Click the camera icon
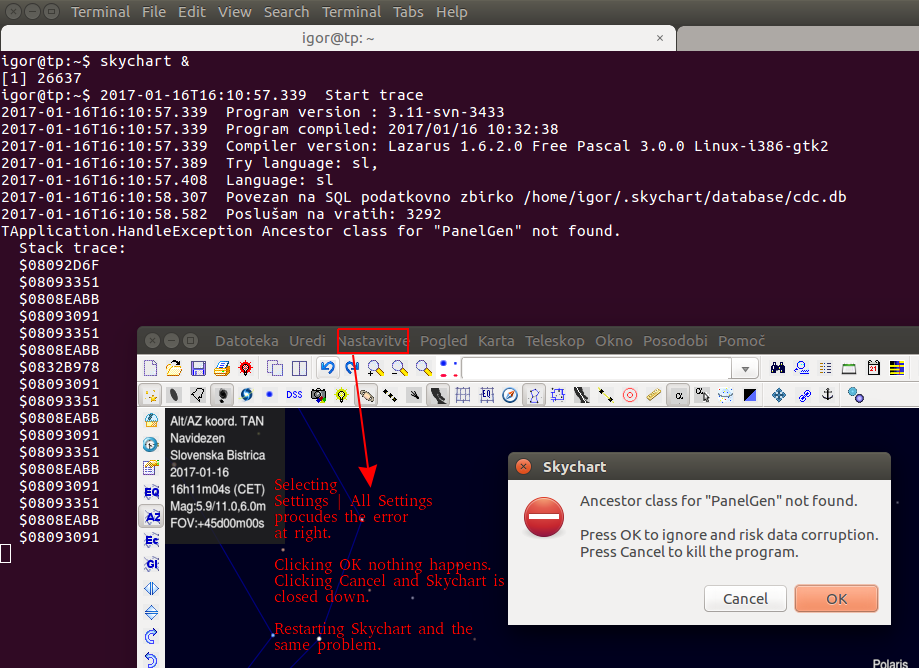 pos(318,395)
